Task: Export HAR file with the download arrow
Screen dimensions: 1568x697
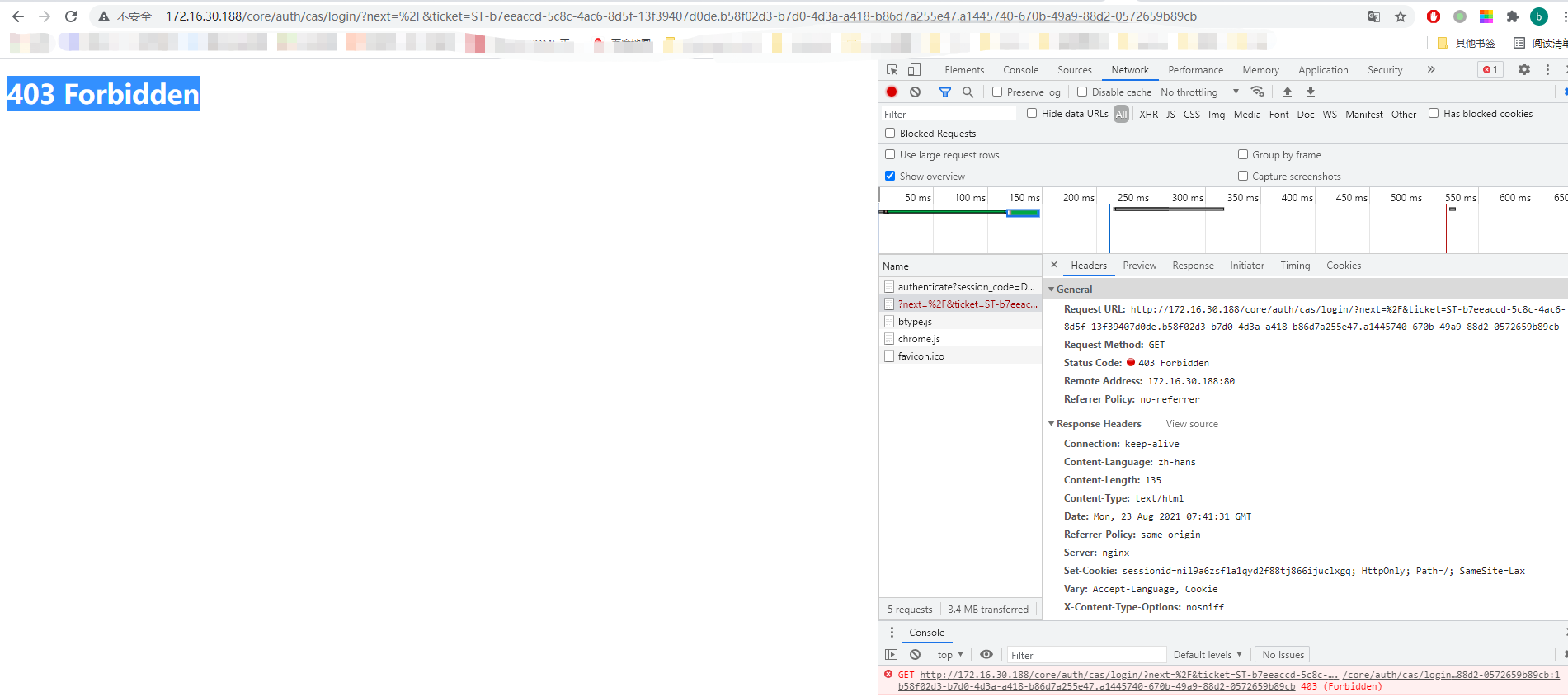Action: 1311,92
